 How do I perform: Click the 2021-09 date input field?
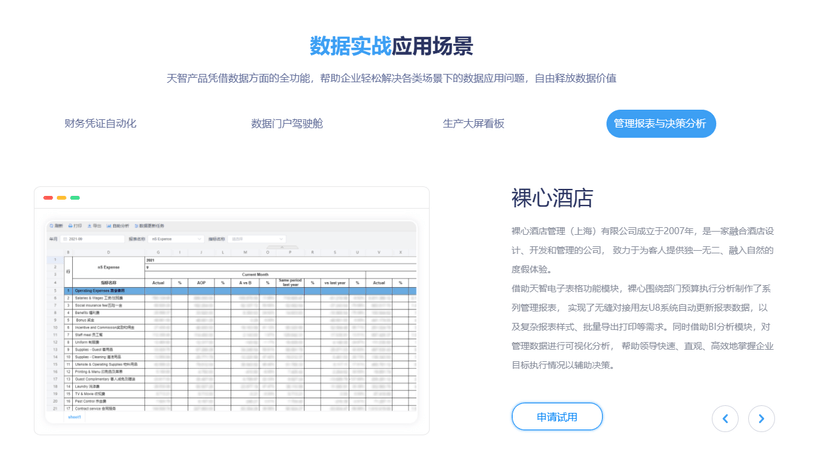92,239
